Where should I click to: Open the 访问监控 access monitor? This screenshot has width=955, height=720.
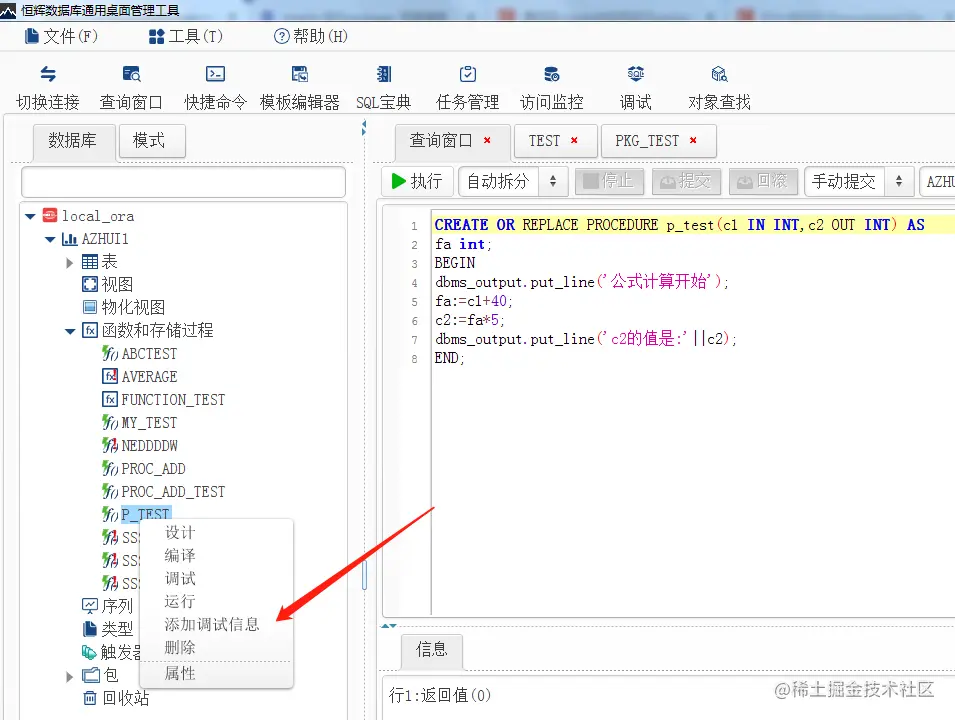click(552, 88)
